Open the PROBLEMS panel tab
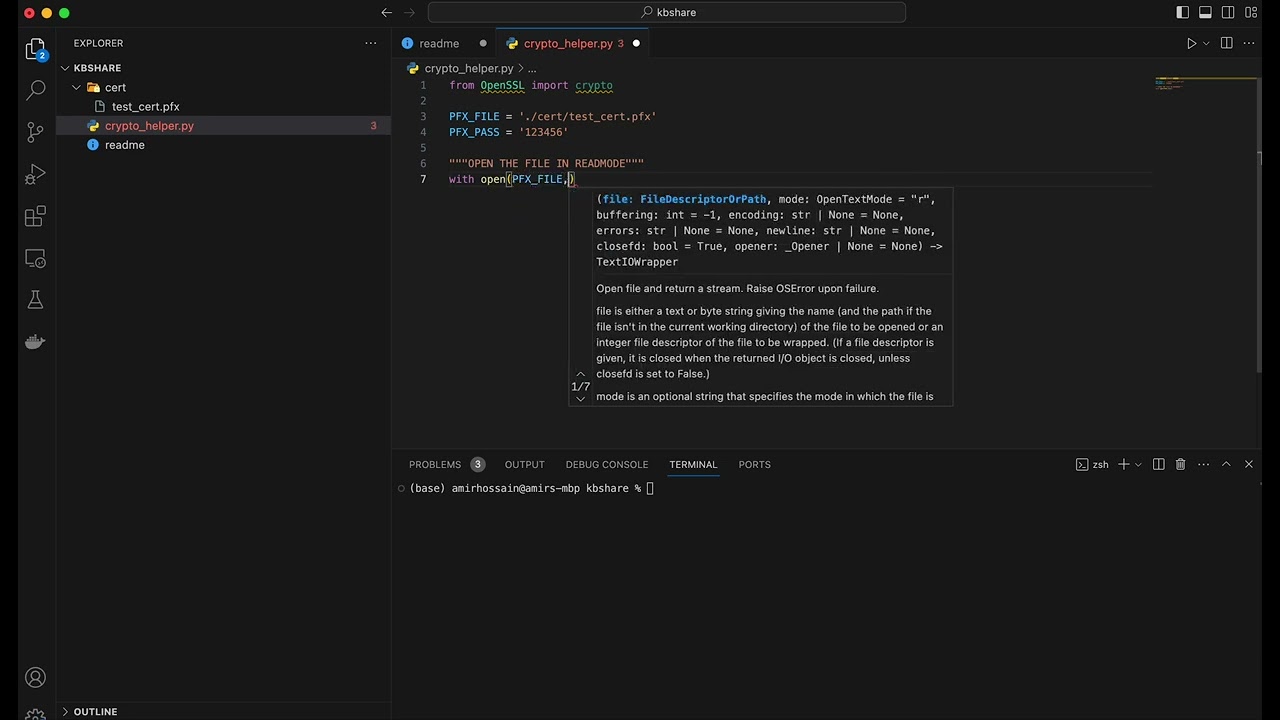 446,464
